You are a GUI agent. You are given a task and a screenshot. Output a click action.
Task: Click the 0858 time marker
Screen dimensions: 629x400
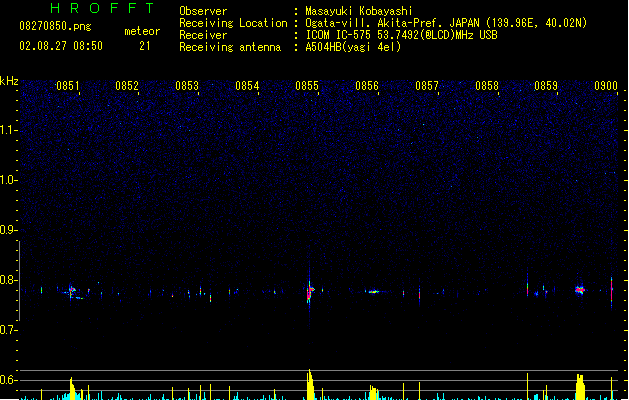(x=487, y=86)
